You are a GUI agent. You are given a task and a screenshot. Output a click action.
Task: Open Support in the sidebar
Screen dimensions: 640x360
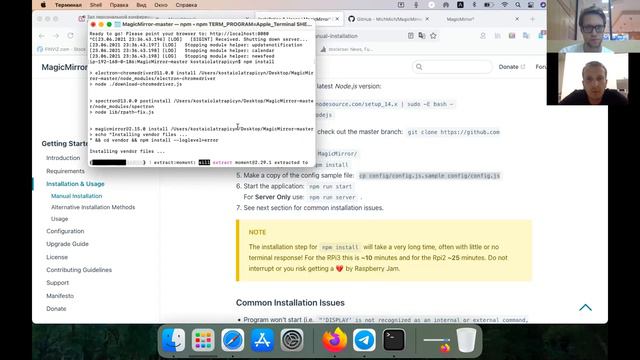click(x=58, y=282)
